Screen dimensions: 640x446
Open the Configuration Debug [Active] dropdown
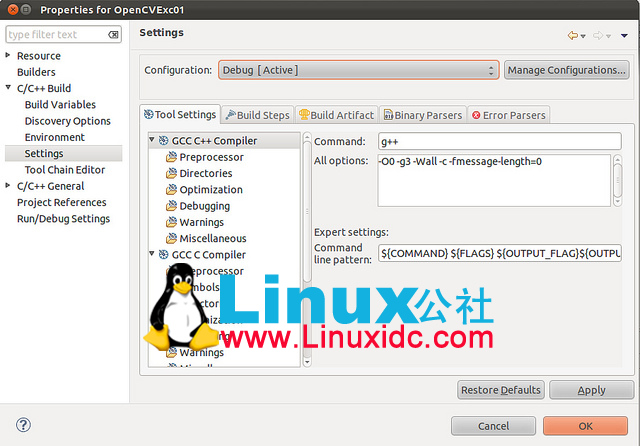(359, 70)
